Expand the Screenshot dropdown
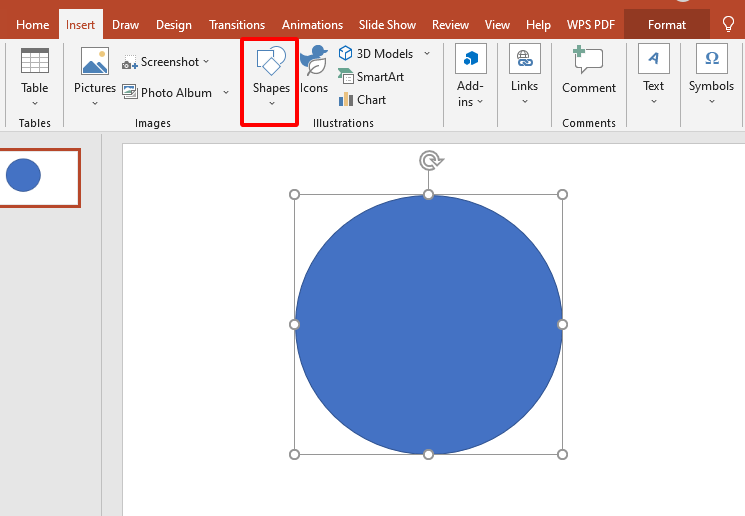The height and width of the screenshot is (516, 745). tap(206, 62)
